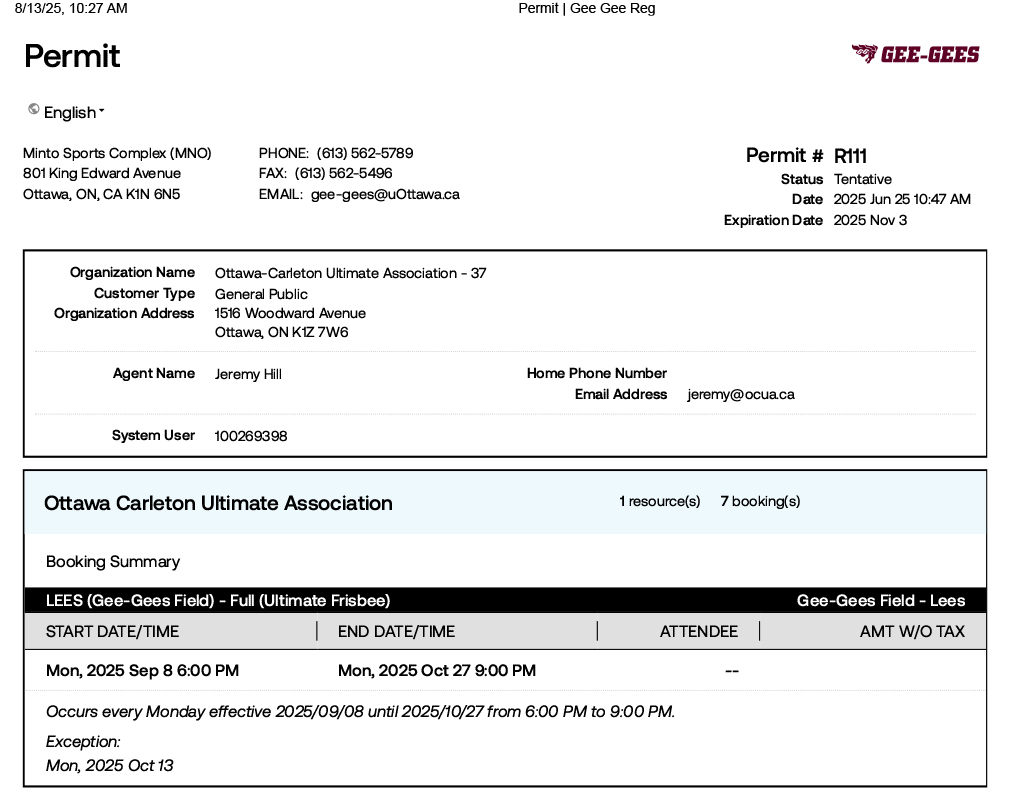The height and width of the screenshot is (792, 1020).
Task: Click the globe icon beside English
Action: (x=34, y=109)
